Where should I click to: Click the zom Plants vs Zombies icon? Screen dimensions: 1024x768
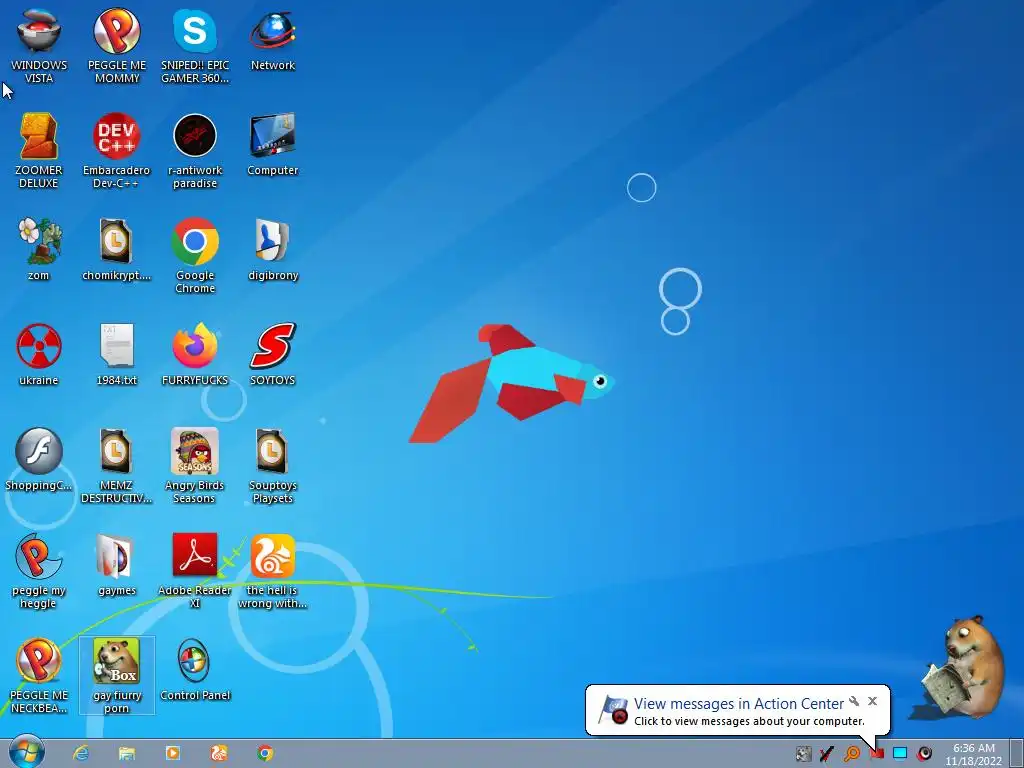click(39, 249)
